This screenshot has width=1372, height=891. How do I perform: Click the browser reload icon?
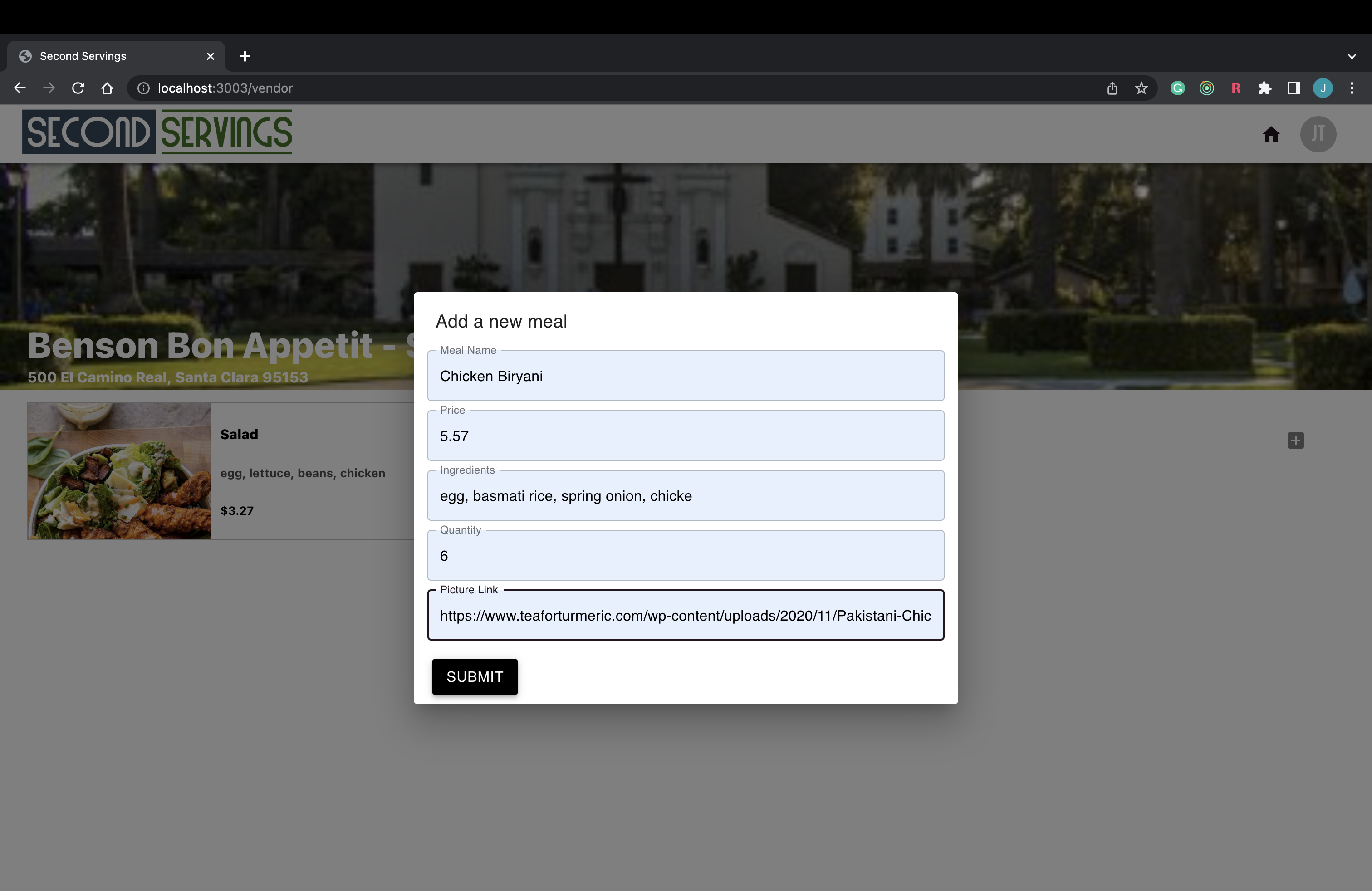click(x=78, y=88)
